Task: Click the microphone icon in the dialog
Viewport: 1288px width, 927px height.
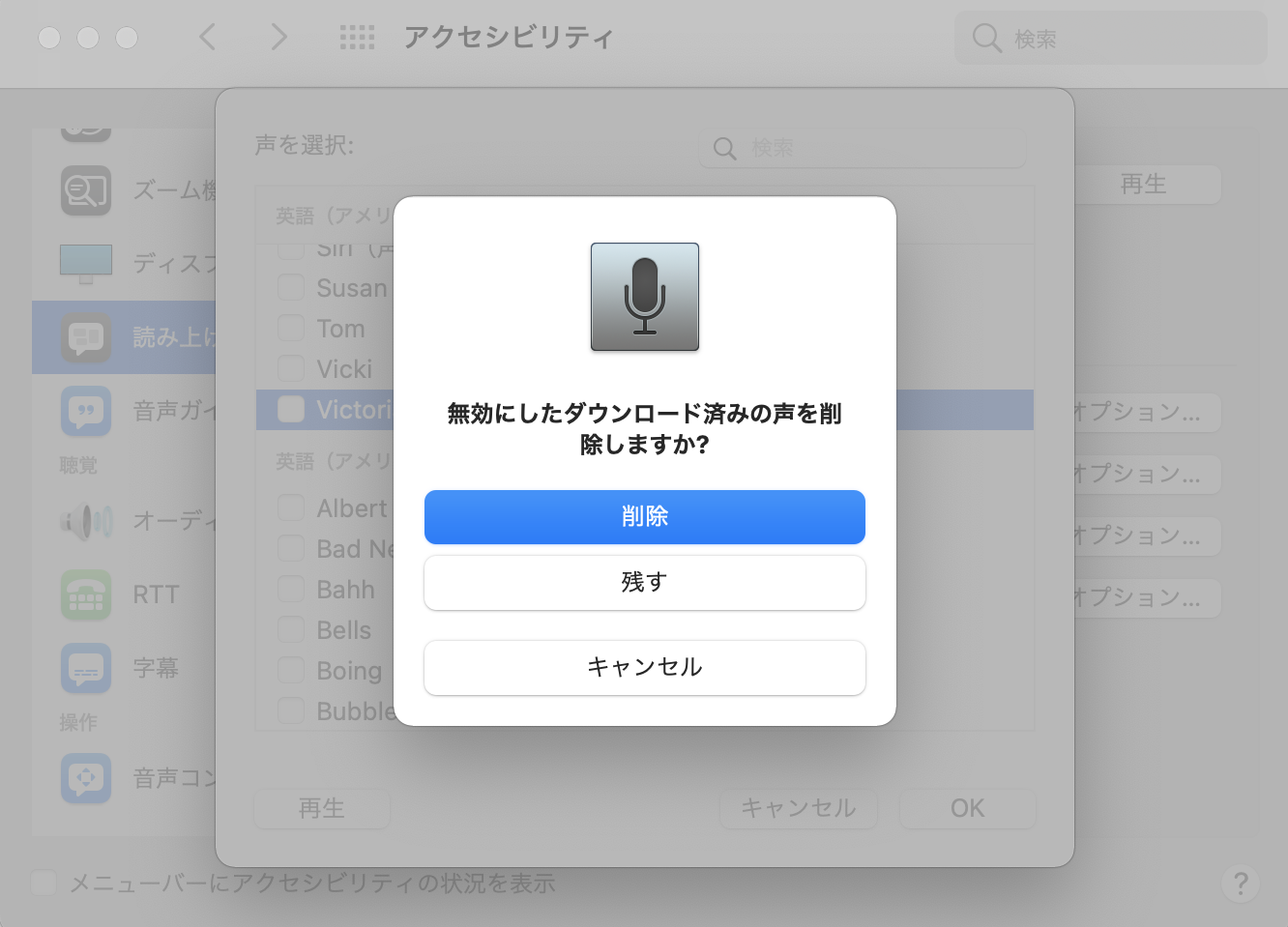Action: [645, 297]
